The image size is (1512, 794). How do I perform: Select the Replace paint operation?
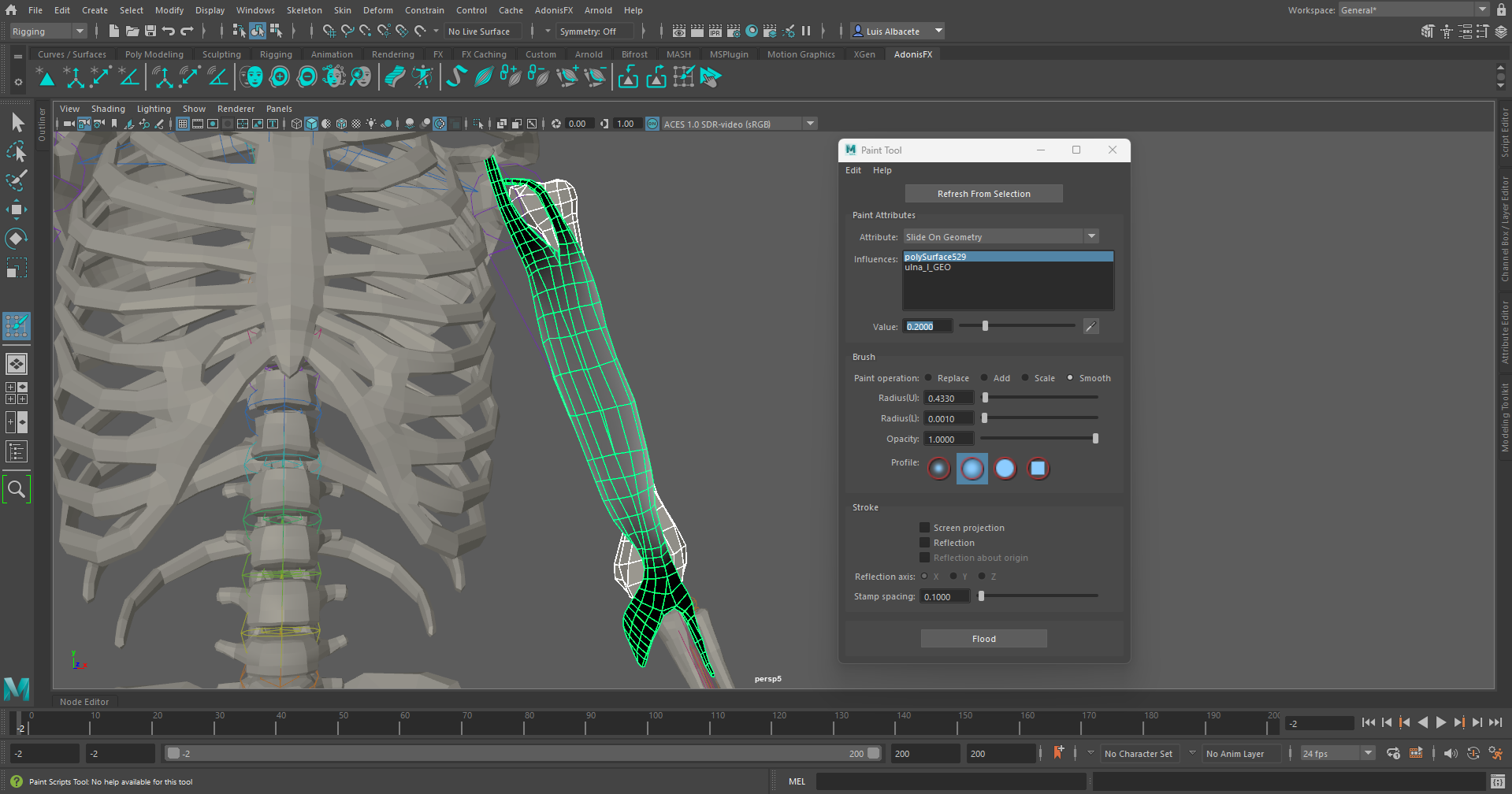[928, 378]
